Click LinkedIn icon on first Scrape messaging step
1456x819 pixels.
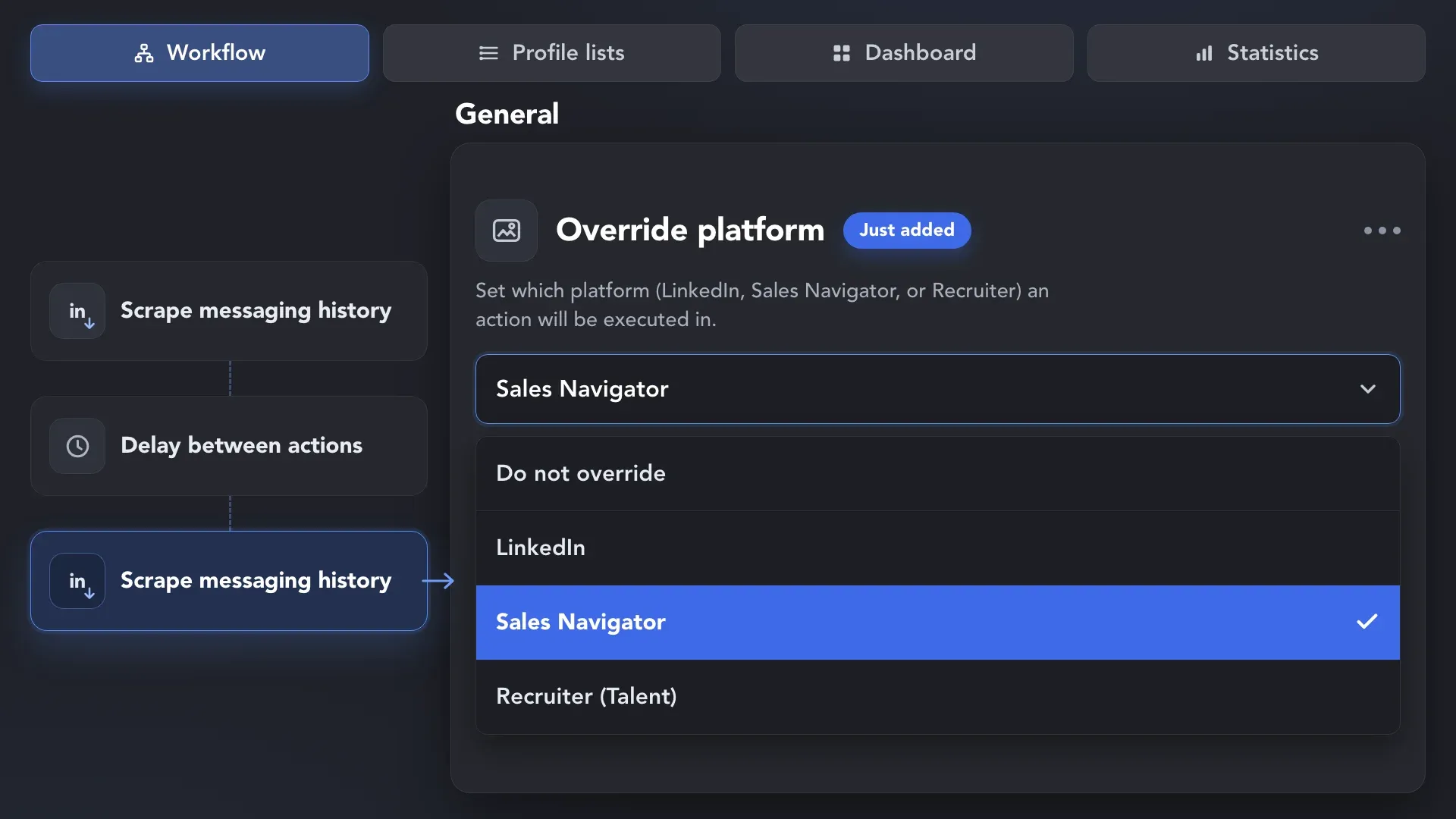[x=77, y=311]
